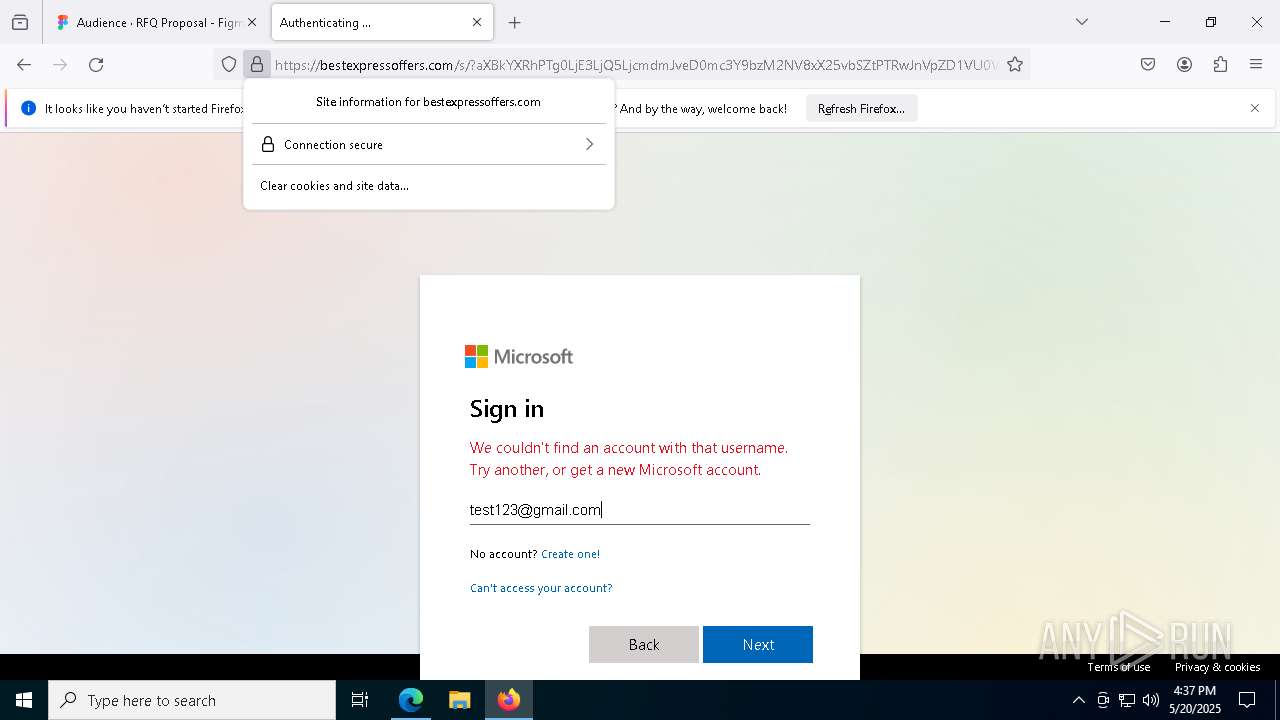1280x720 pixels.
Task: Bookmark this page with the star icon
Action: coord(1015,65)
